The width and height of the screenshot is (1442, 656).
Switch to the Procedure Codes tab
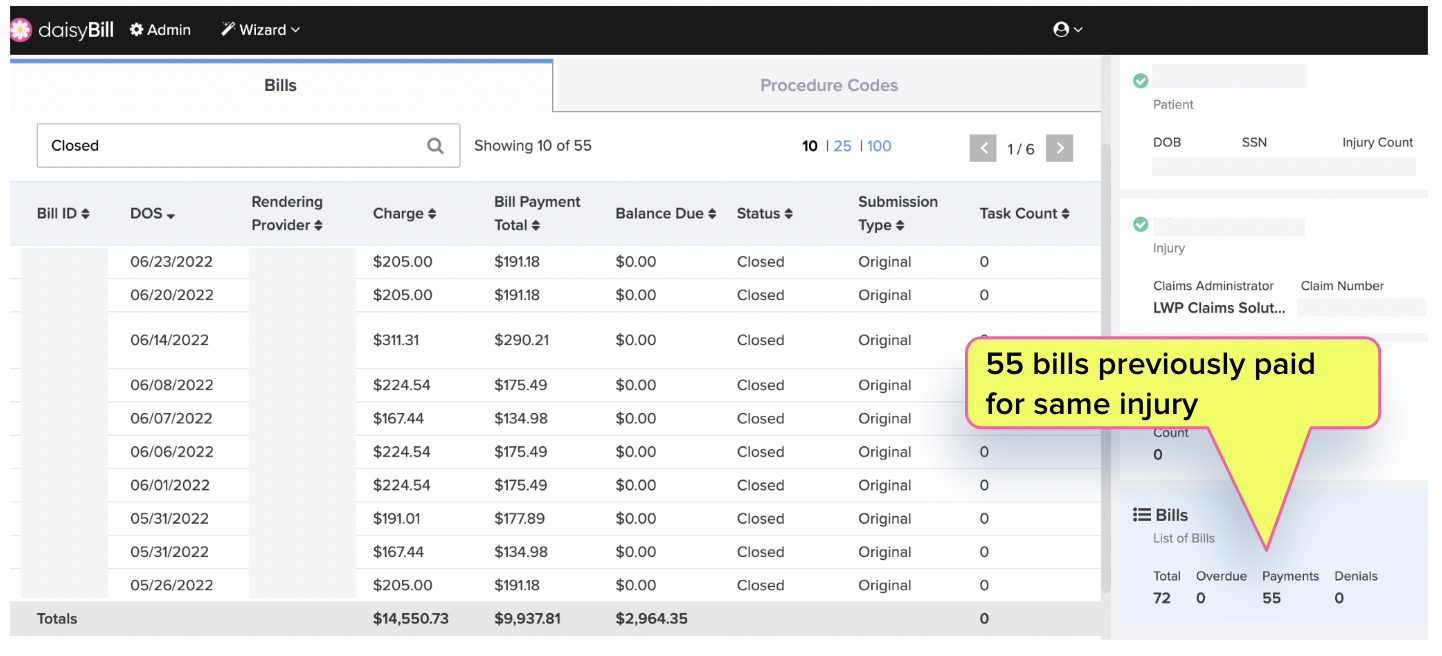[x=828, y=86]
